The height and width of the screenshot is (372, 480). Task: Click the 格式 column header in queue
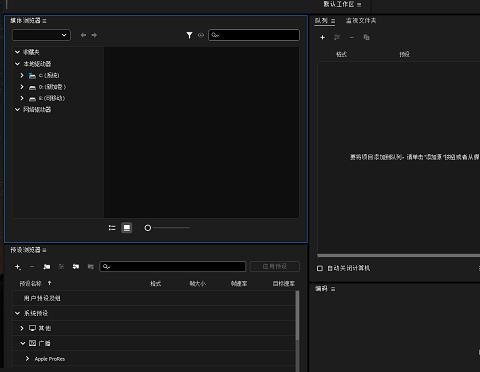341,54
